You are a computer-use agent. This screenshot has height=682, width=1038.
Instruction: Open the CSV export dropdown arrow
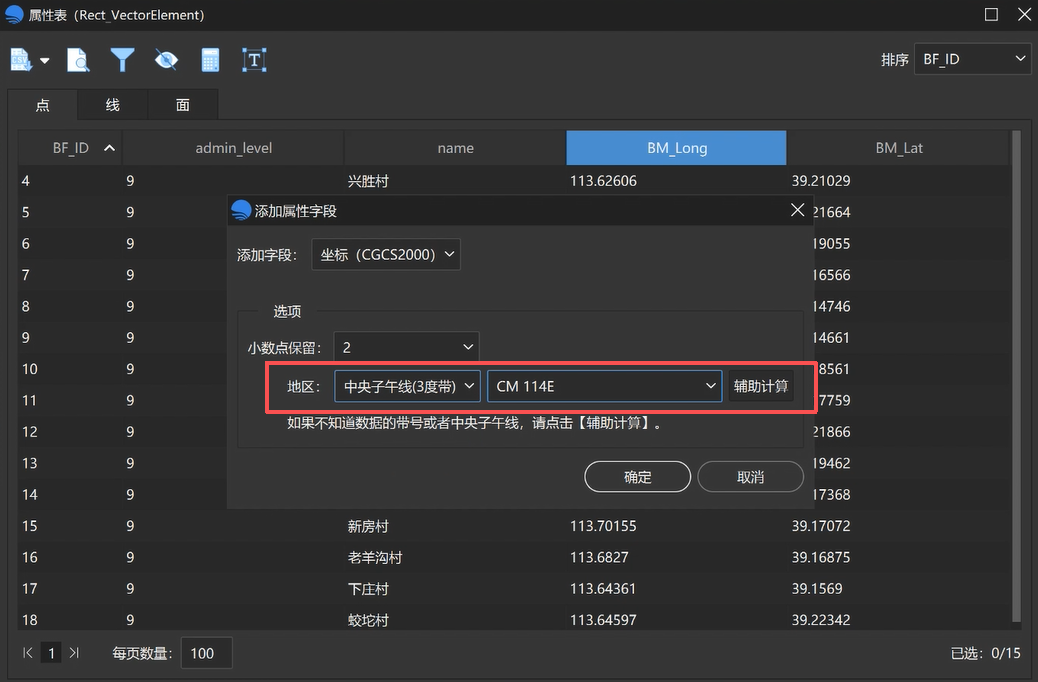point(44,60)
